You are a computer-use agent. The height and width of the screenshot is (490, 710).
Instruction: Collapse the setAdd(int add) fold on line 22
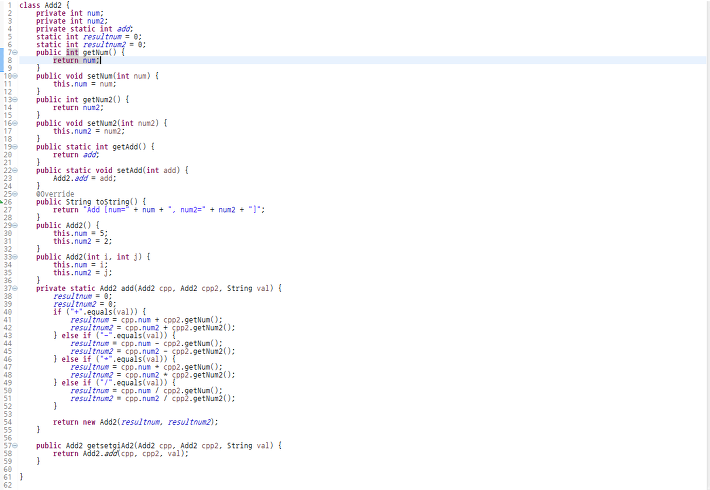[x=15, y=170]
